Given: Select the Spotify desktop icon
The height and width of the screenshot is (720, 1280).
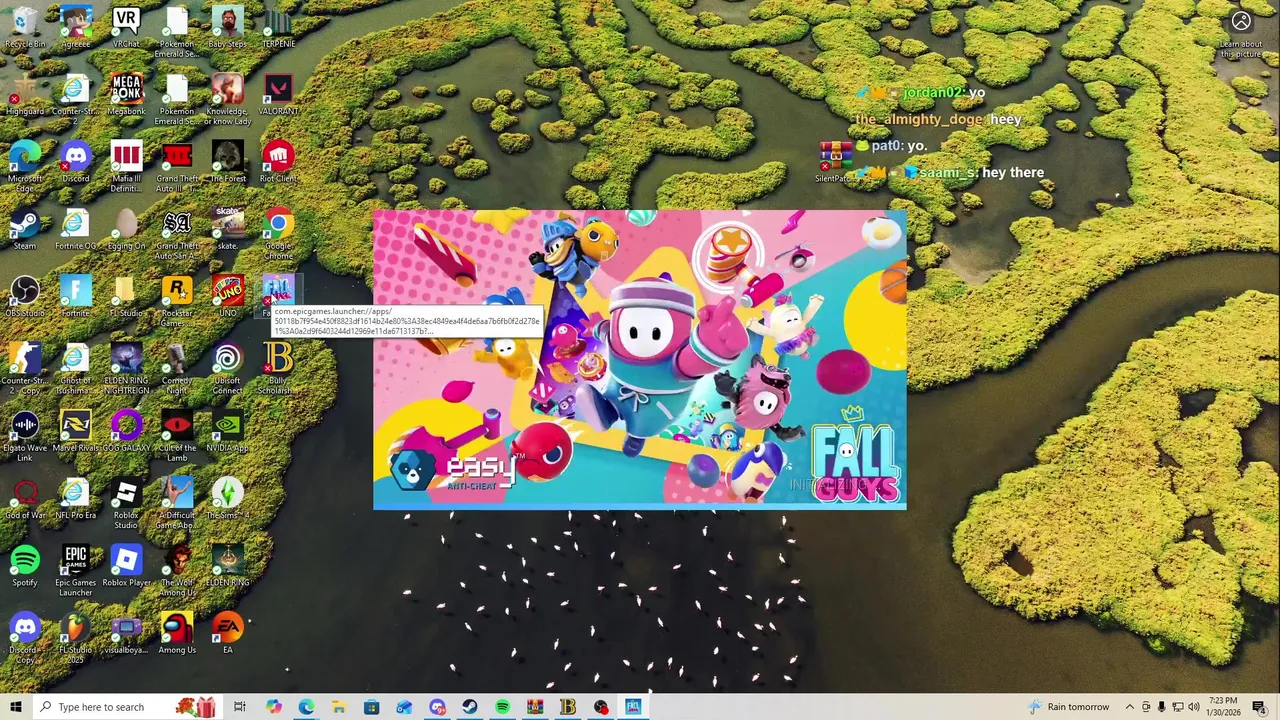Looking at the screenshot, I should coord(25,565).
